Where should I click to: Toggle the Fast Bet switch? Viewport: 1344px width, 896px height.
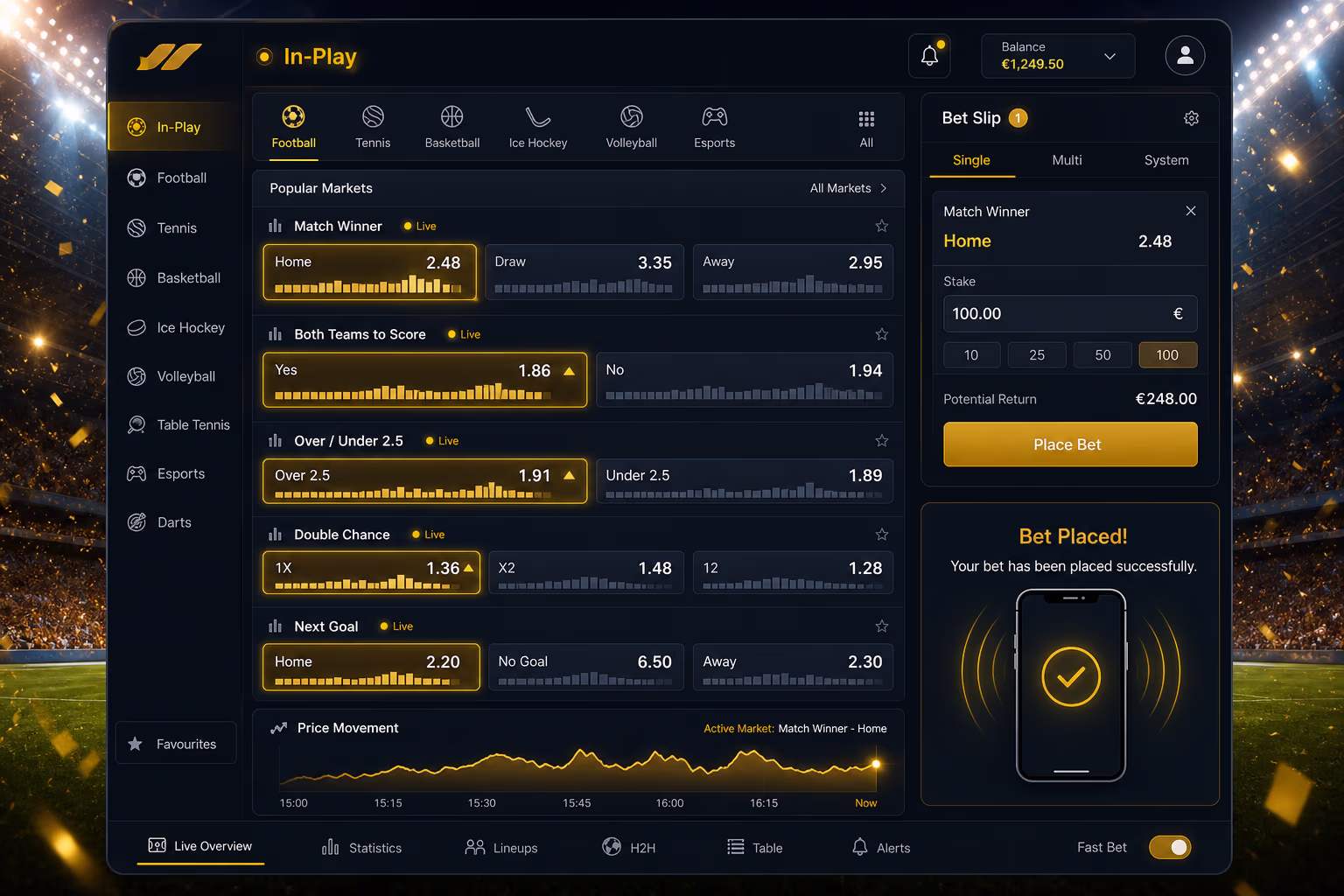(1170, 847)
